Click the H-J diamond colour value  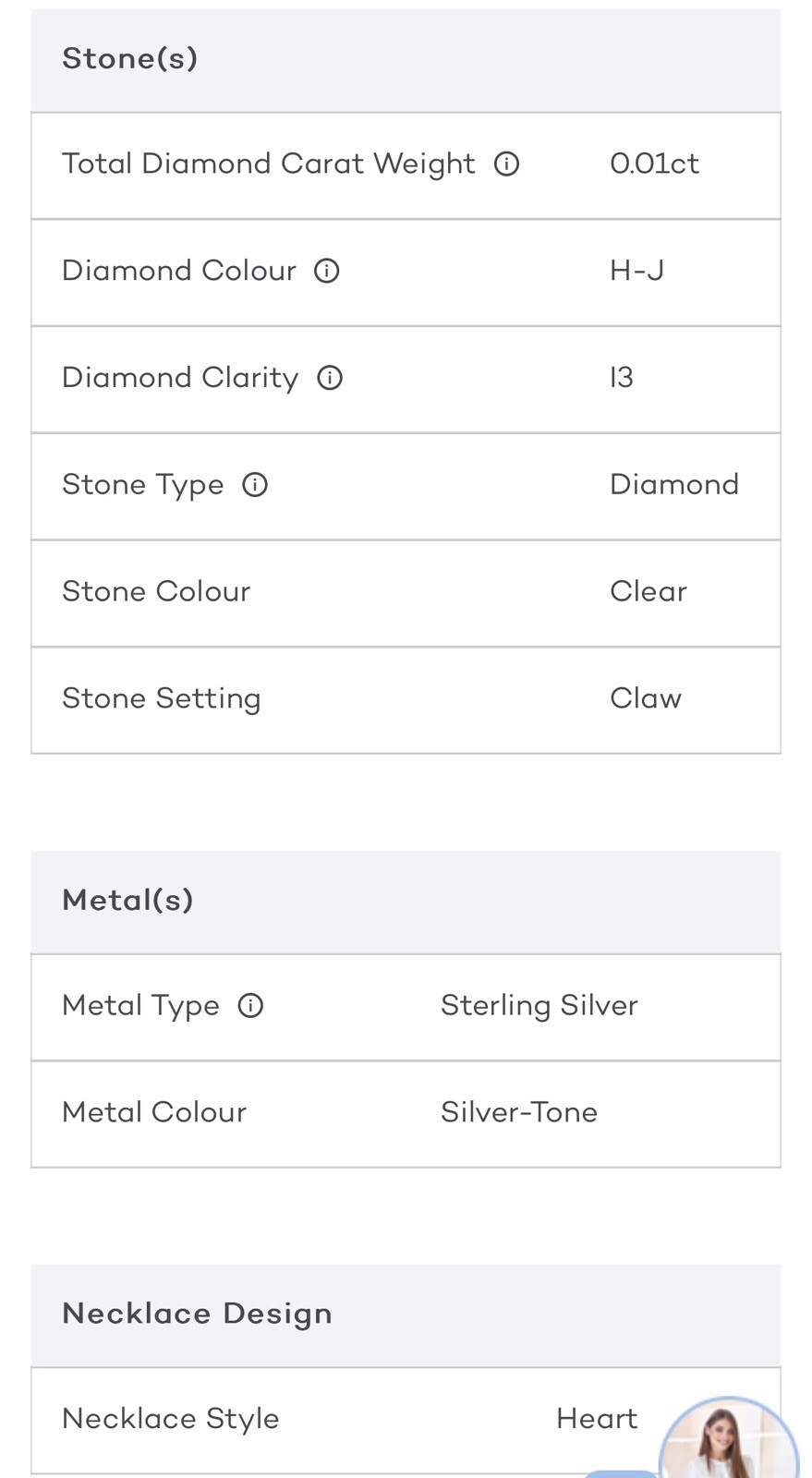[x=636, y=271]
